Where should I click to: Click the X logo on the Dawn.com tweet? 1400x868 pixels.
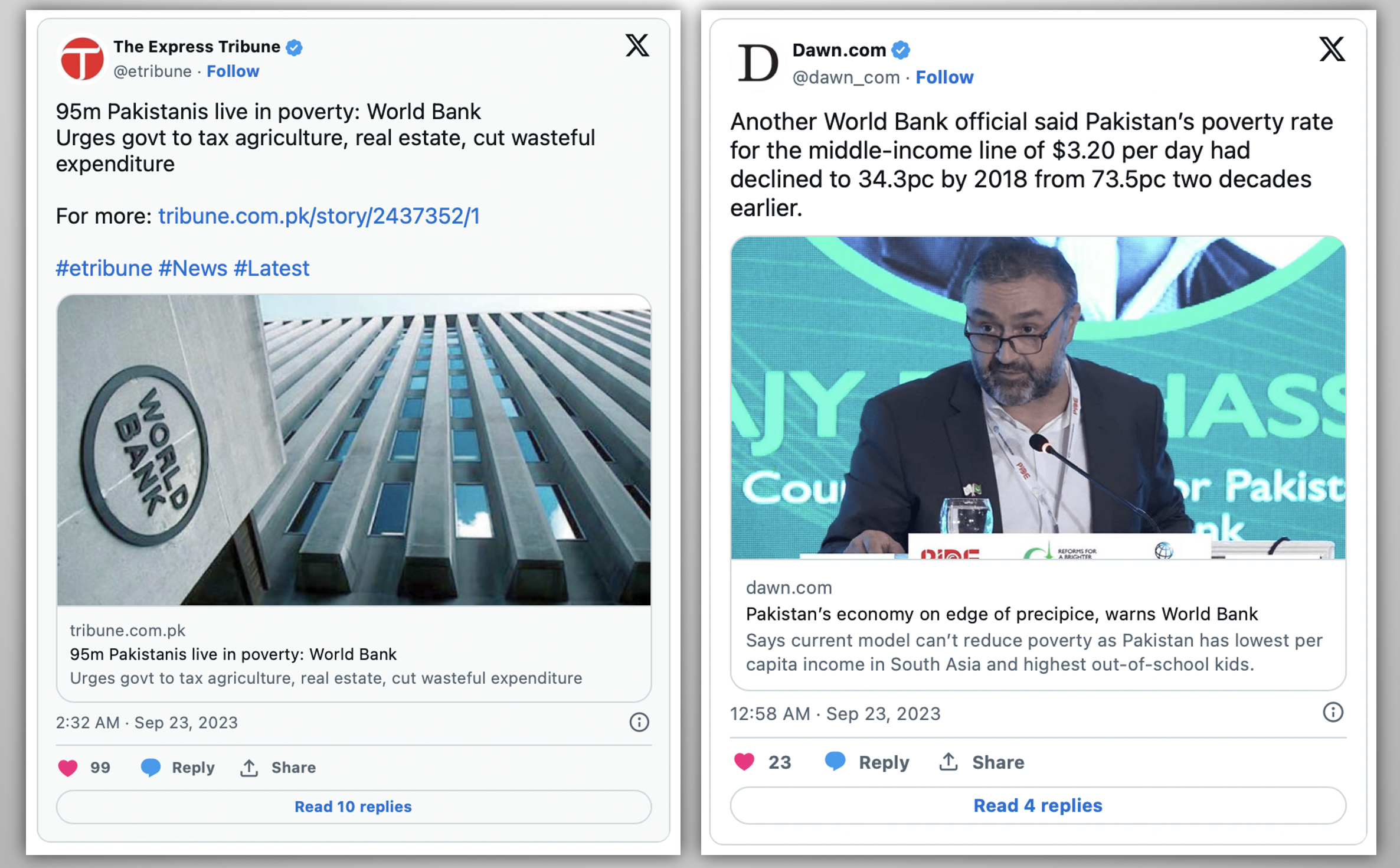pyautogui.click(x=1332, y=49)
